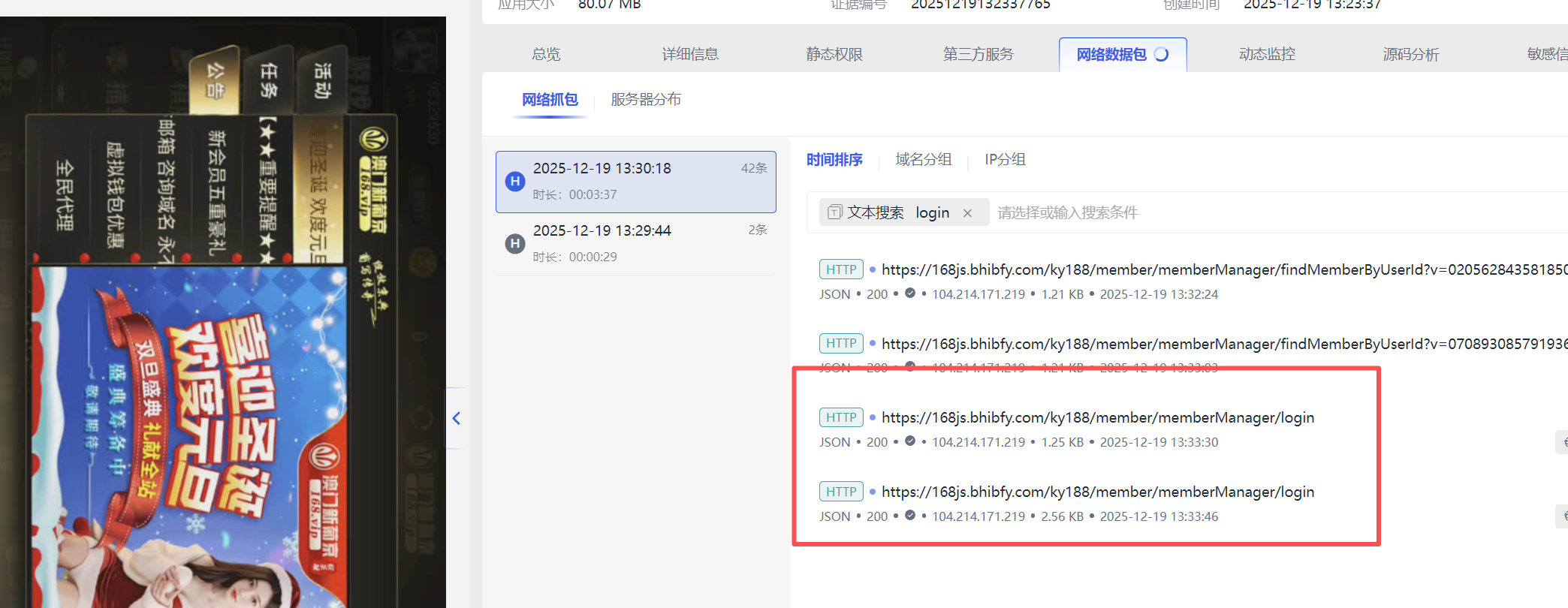The height and width of the screenshot is (608, 1568).
Task: Open the findMemberByUserId request with v=0205628
Action: [x=1224, y=269]
